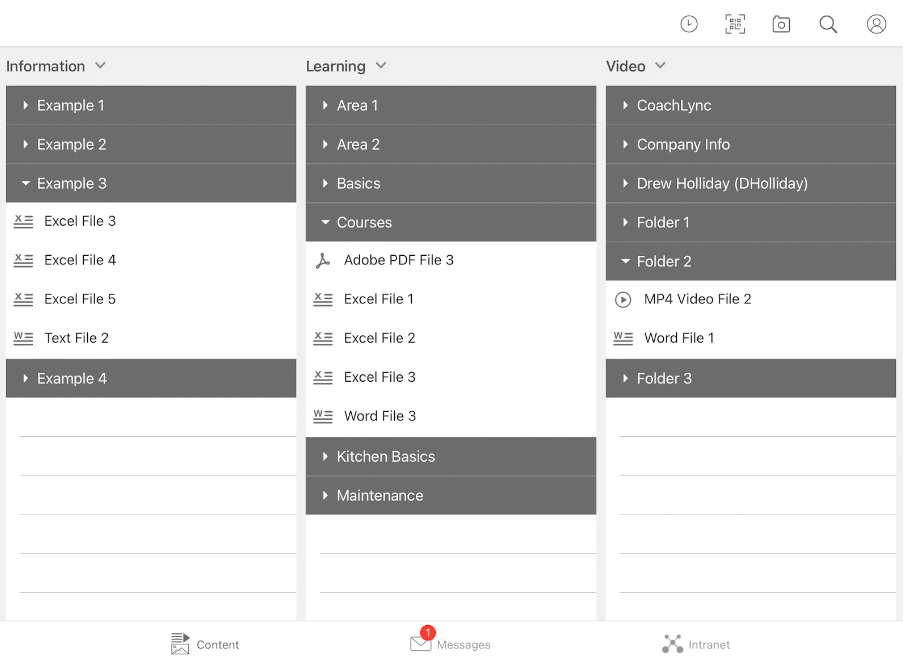The width and height of the screenshot is (903, 662).
Task: Open Excel File 4
Action: [151, 260]
